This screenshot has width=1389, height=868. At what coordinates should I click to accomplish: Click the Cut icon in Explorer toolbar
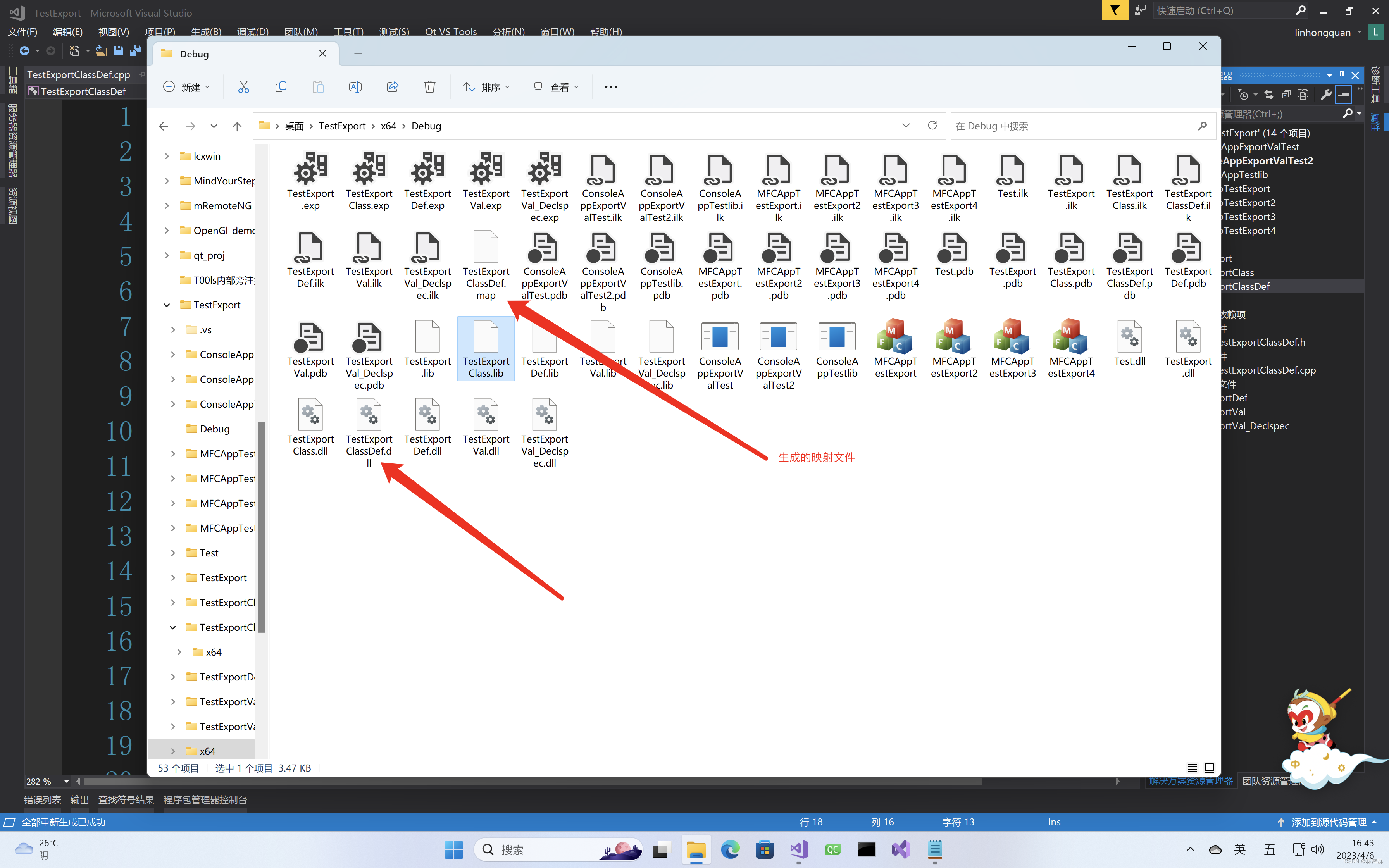(243, 87)
